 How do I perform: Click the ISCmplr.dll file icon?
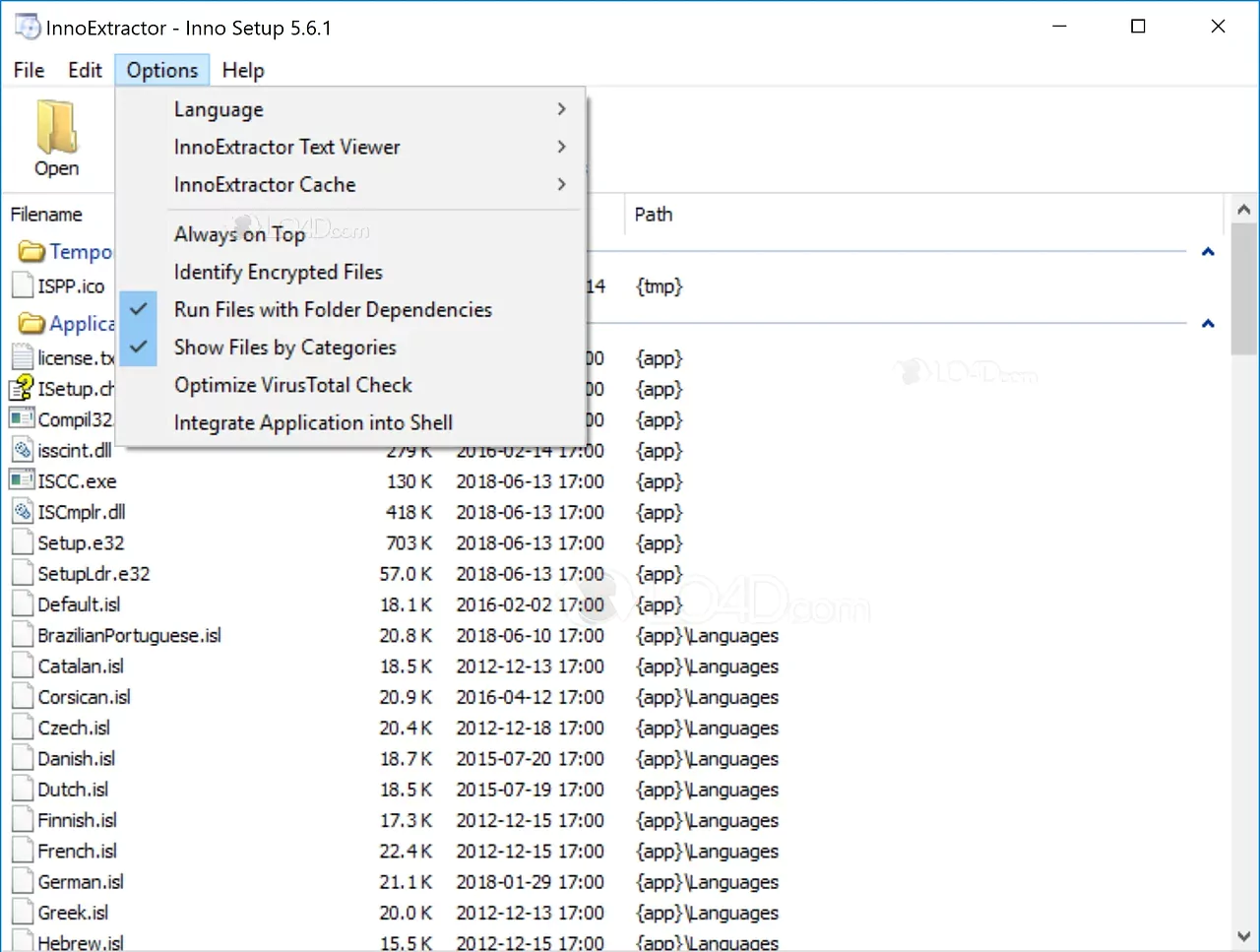click(22, 511)
